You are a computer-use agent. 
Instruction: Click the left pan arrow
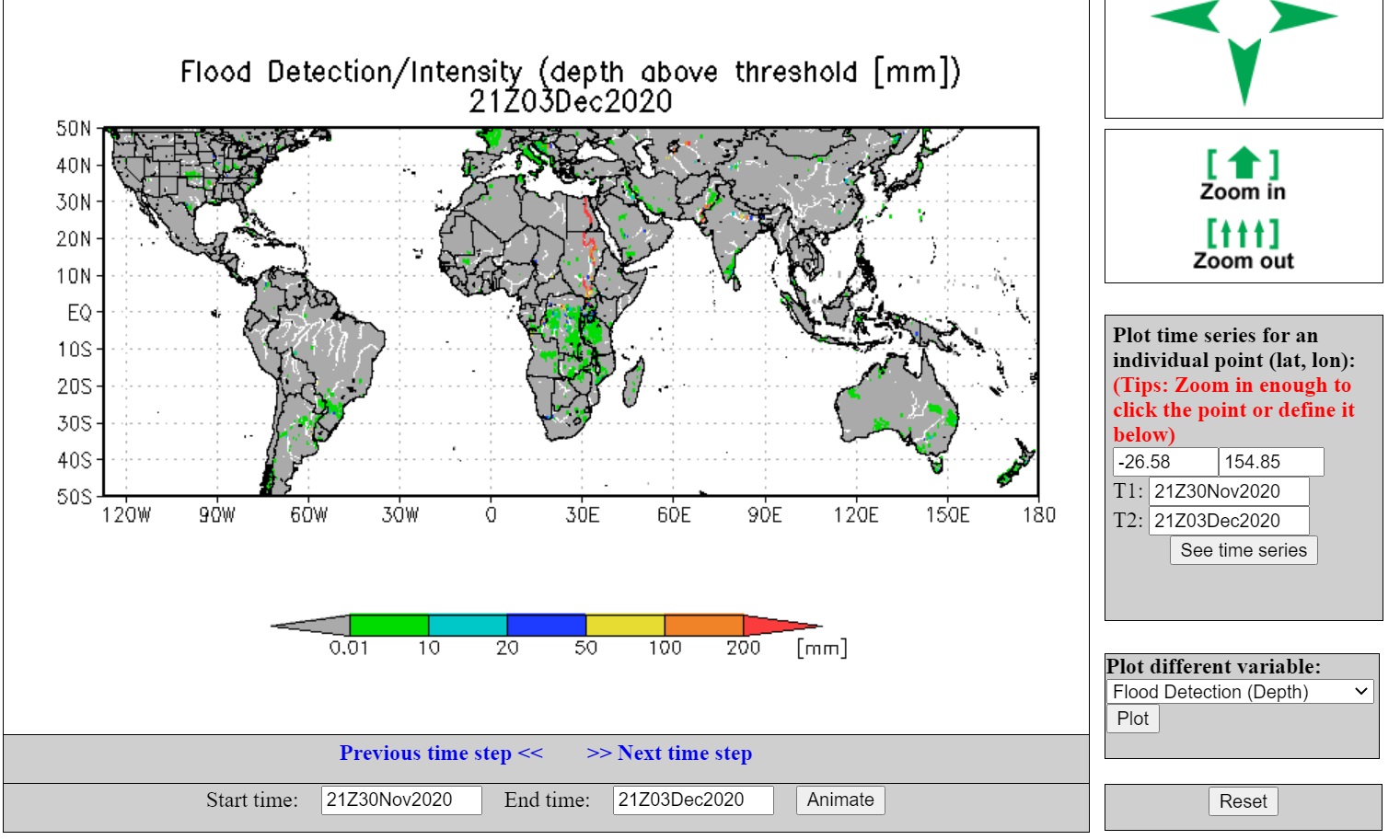coord(1187,17)
